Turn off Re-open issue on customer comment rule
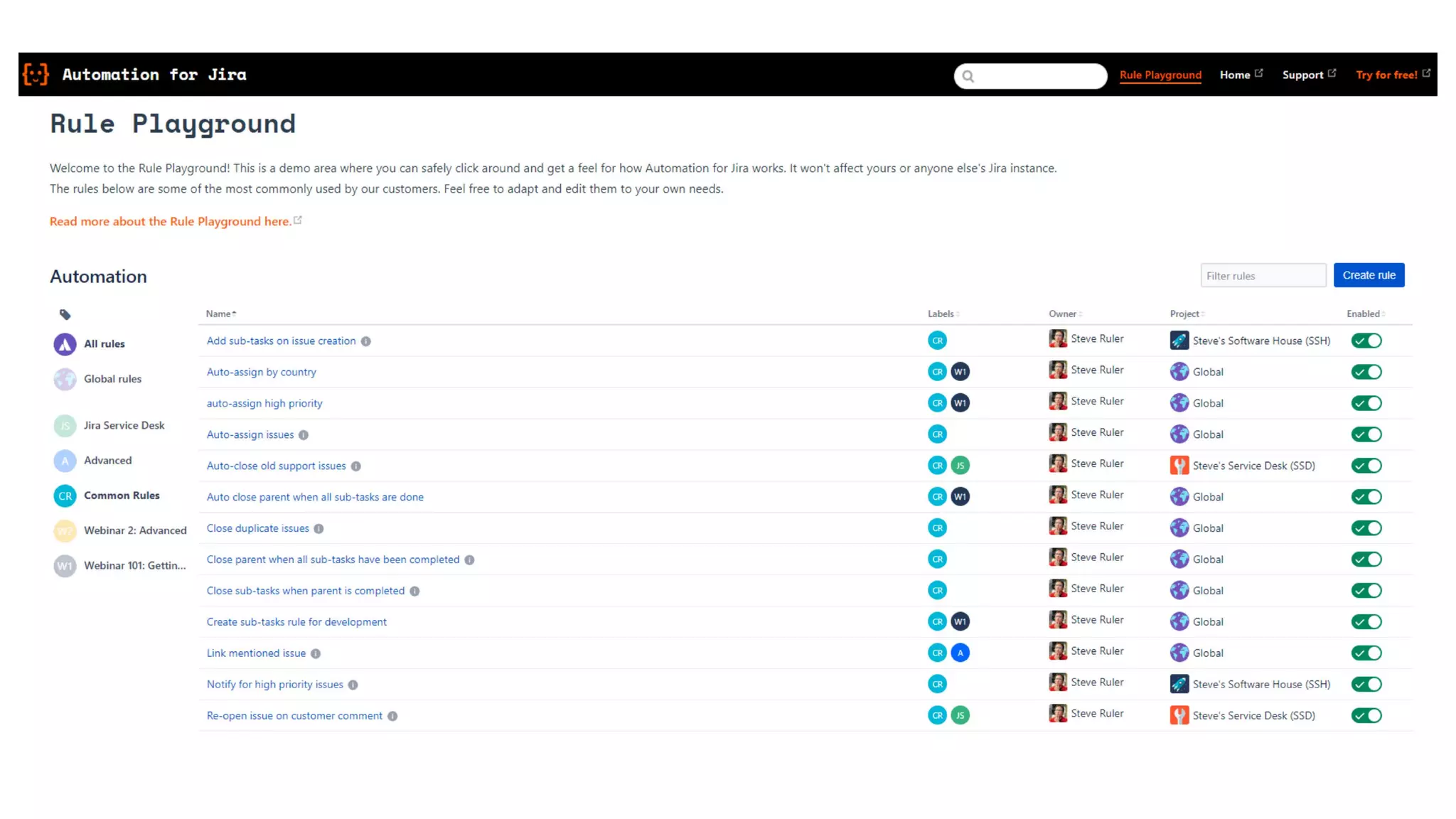Image resolution: width=1456 pixels, height=819 pixels. tap(1366, 715)
